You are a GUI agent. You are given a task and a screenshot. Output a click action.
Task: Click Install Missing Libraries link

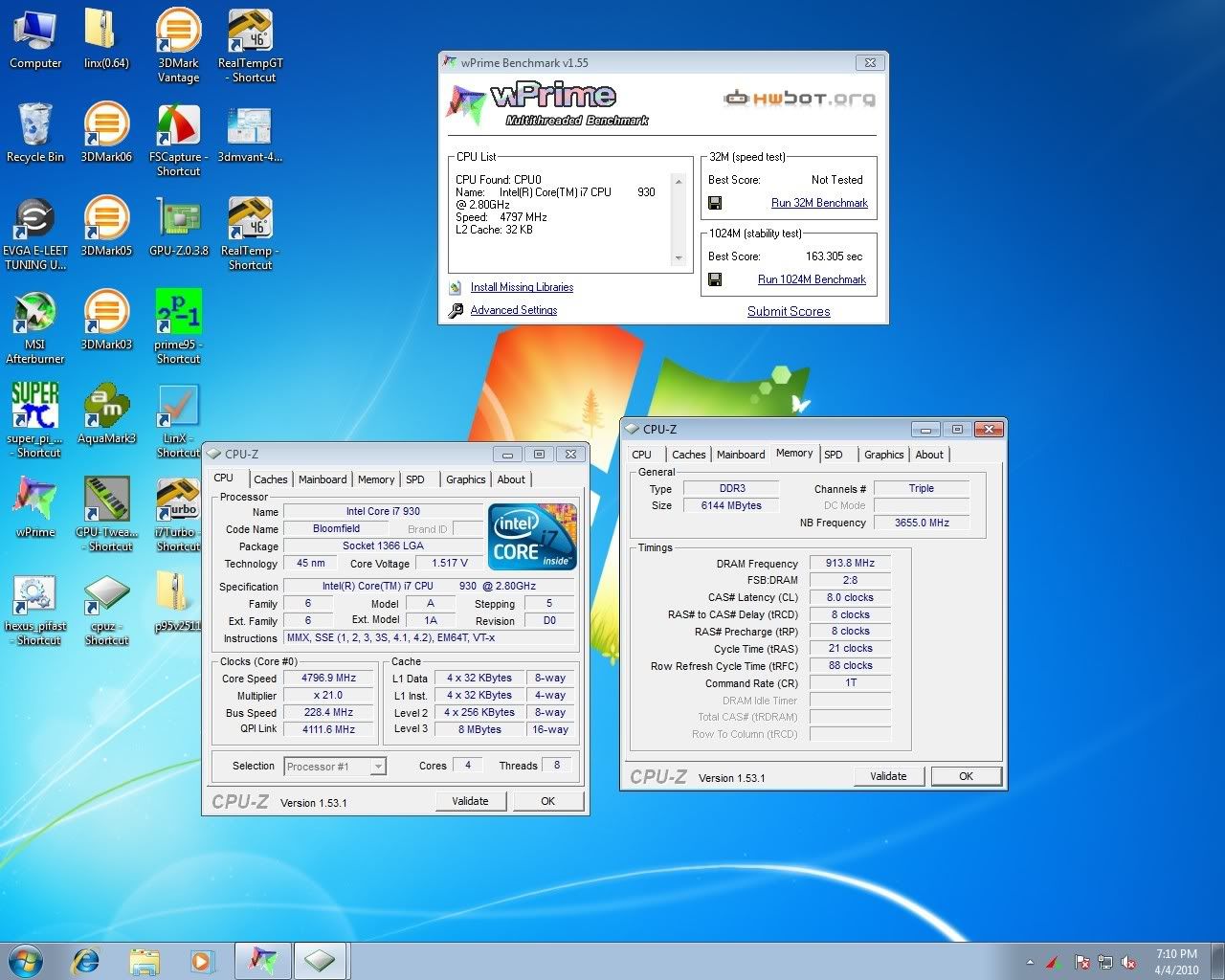coord(522,287)
